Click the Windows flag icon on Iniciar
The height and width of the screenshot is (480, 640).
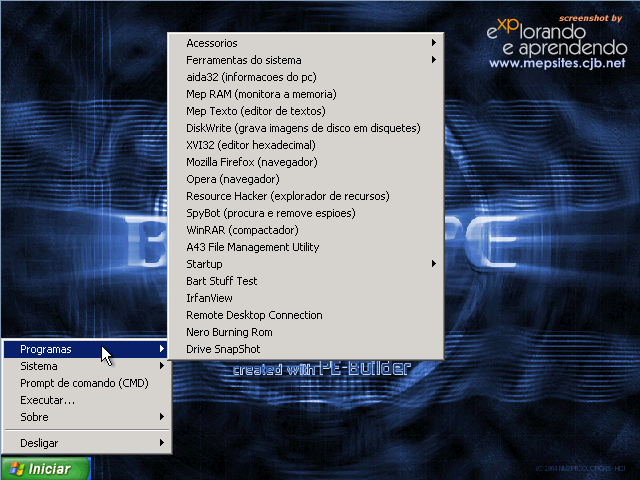16,469
